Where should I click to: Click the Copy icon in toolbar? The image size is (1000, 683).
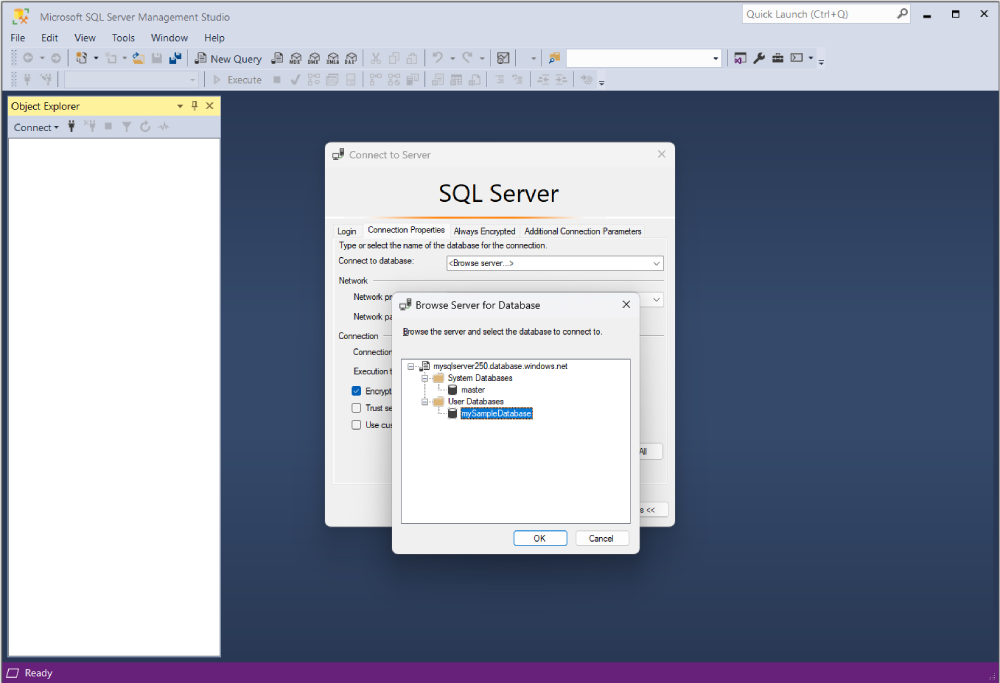[x=394, y=59]
